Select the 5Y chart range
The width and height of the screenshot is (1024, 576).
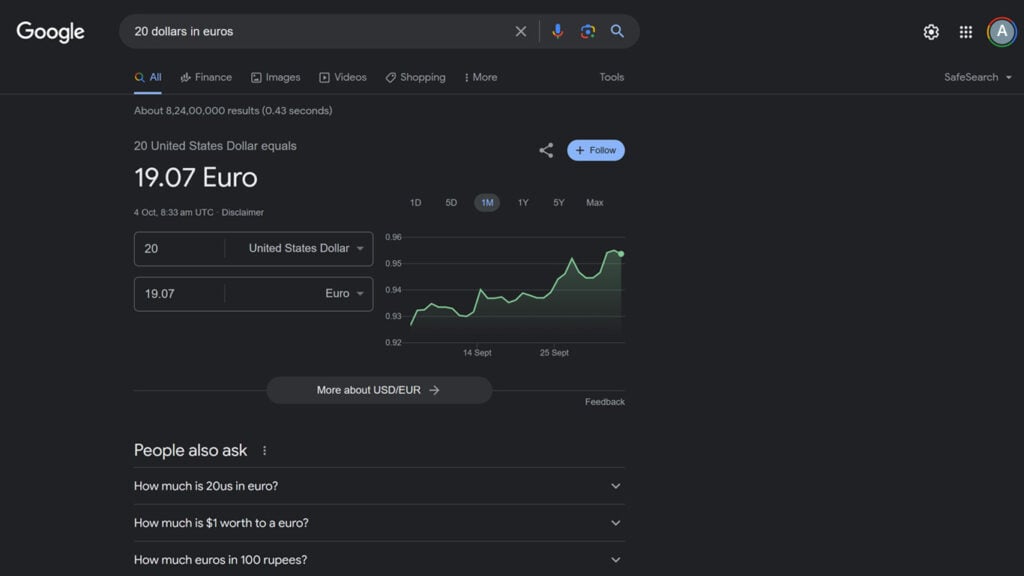click(559, 202)
